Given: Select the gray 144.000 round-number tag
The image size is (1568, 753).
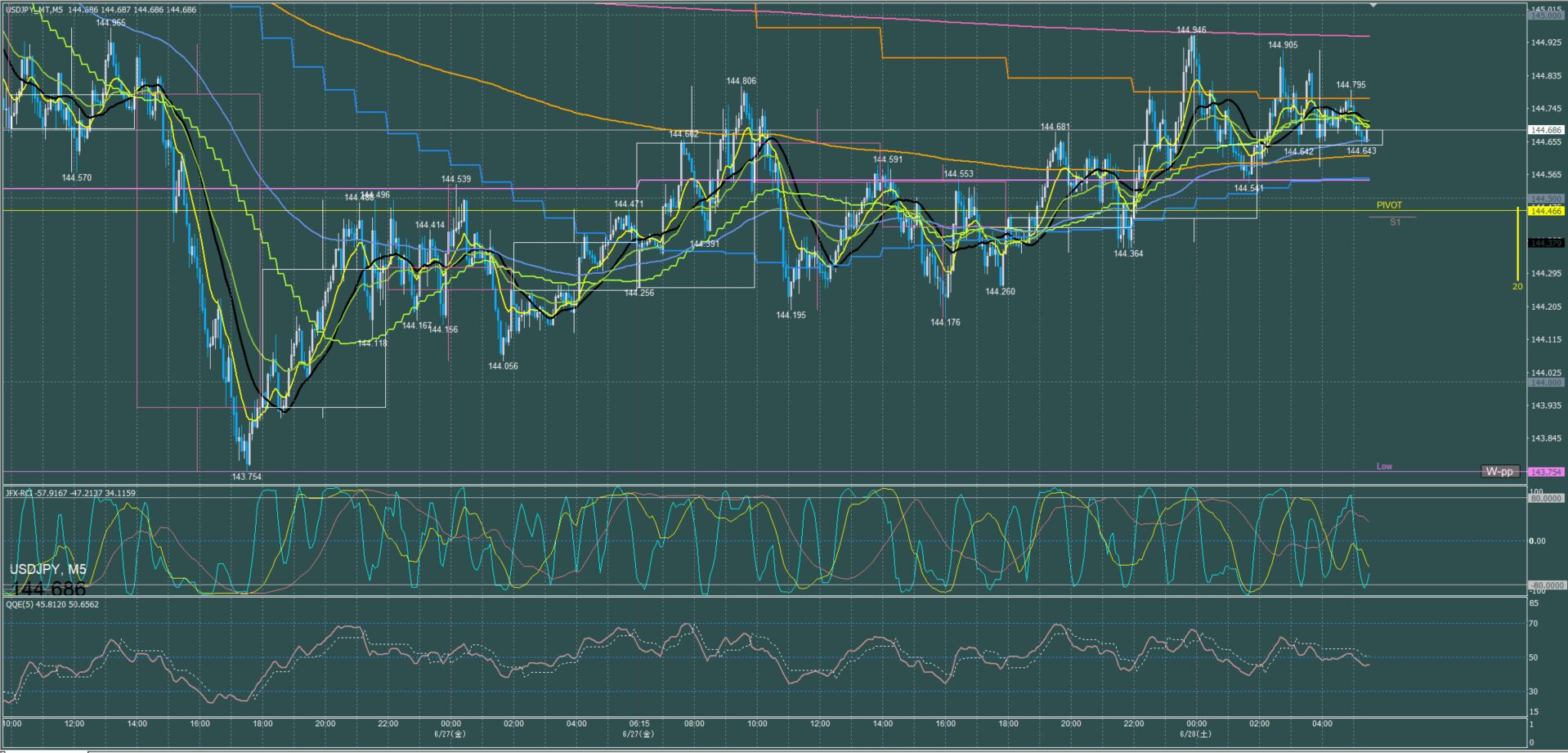Looking at the screenshot, I should point(1546,383).
